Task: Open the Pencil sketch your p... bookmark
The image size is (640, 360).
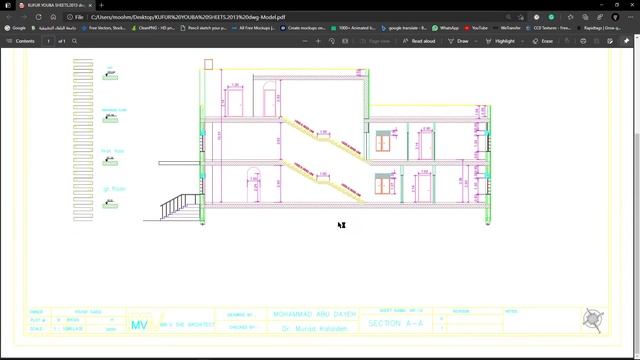Action: pos(203,28)
